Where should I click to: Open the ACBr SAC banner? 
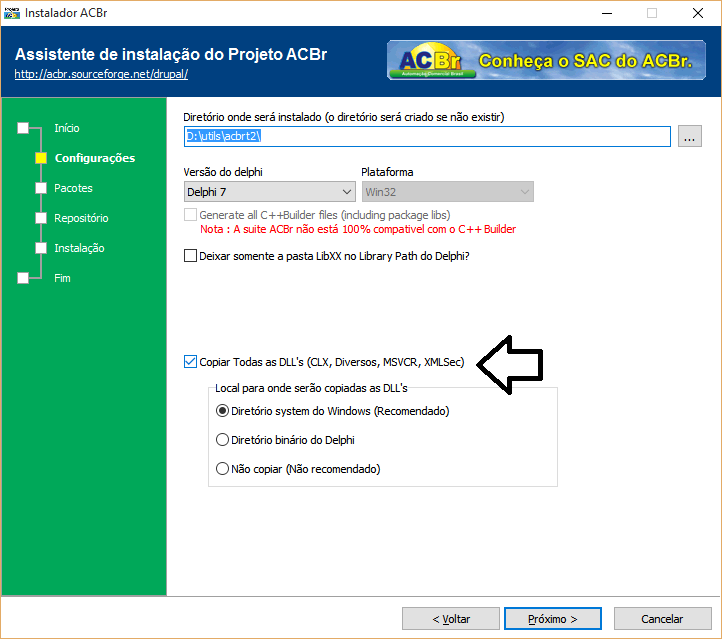tap(546, 60)
